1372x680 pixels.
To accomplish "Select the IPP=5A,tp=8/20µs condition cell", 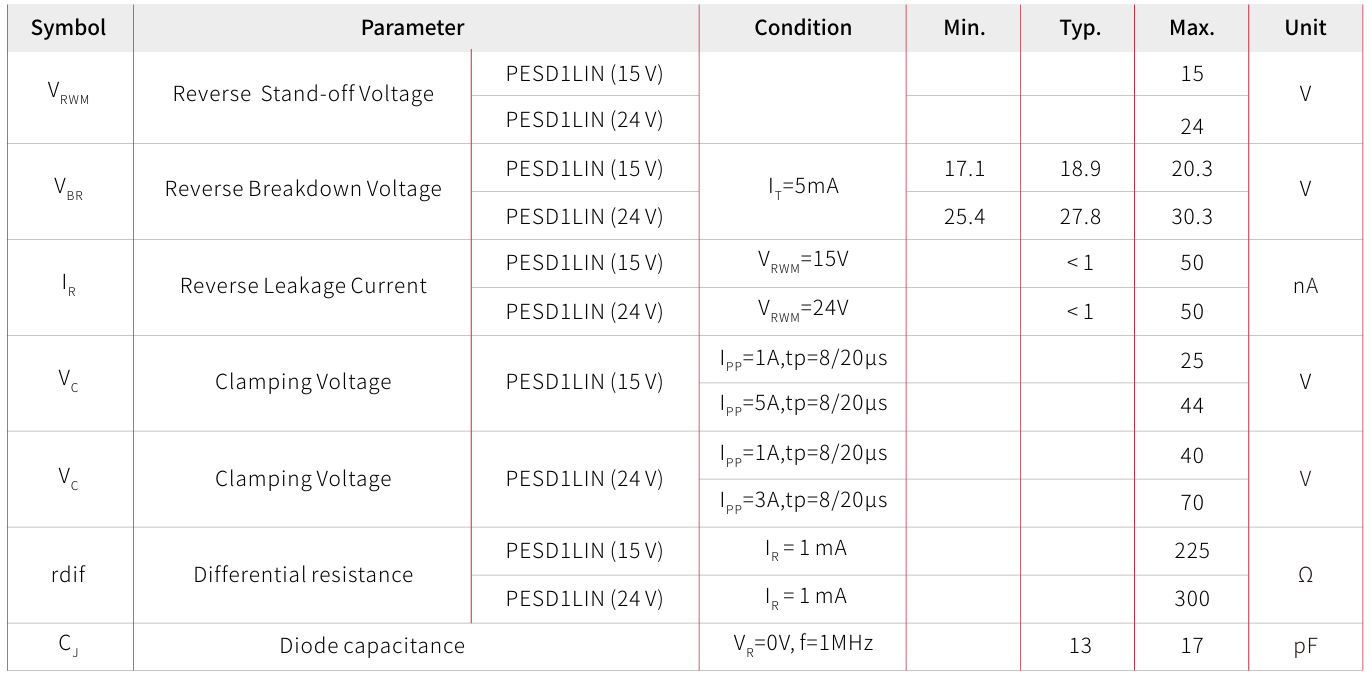I will pos(803,404).
